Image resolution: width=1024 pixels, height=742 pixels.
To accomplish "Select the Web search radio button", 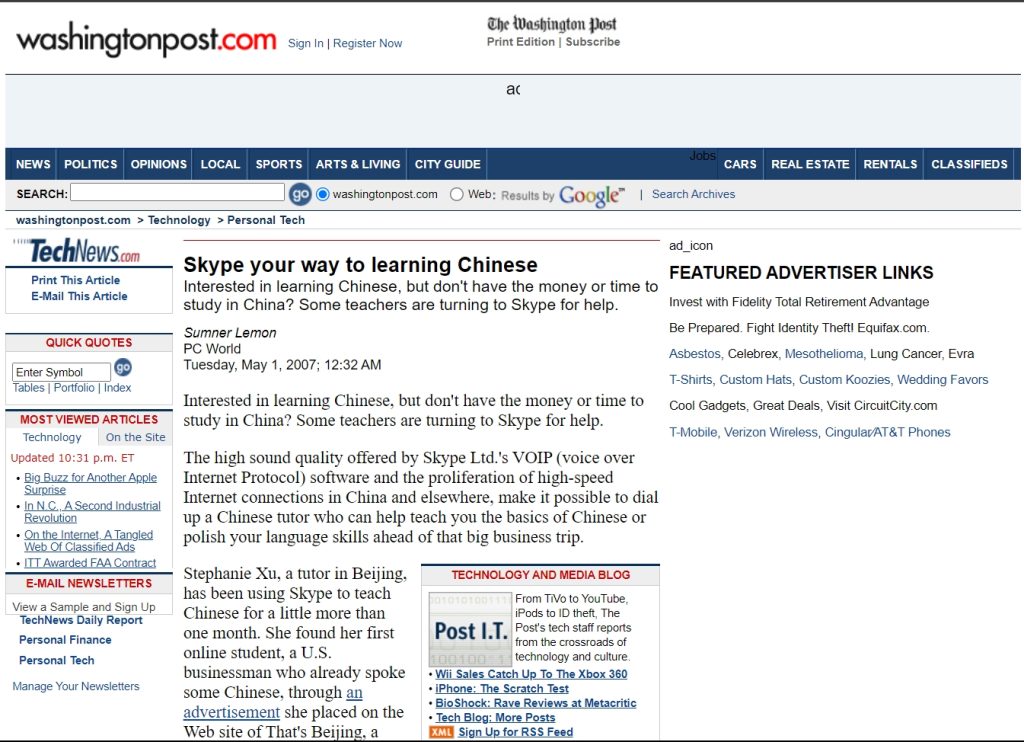I will coord(457,194).
